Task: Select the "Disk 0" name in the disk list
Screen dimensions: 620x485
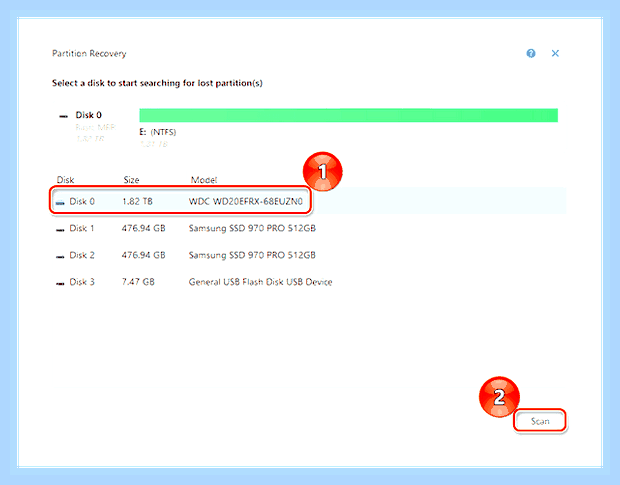Action: coord(82,202)
